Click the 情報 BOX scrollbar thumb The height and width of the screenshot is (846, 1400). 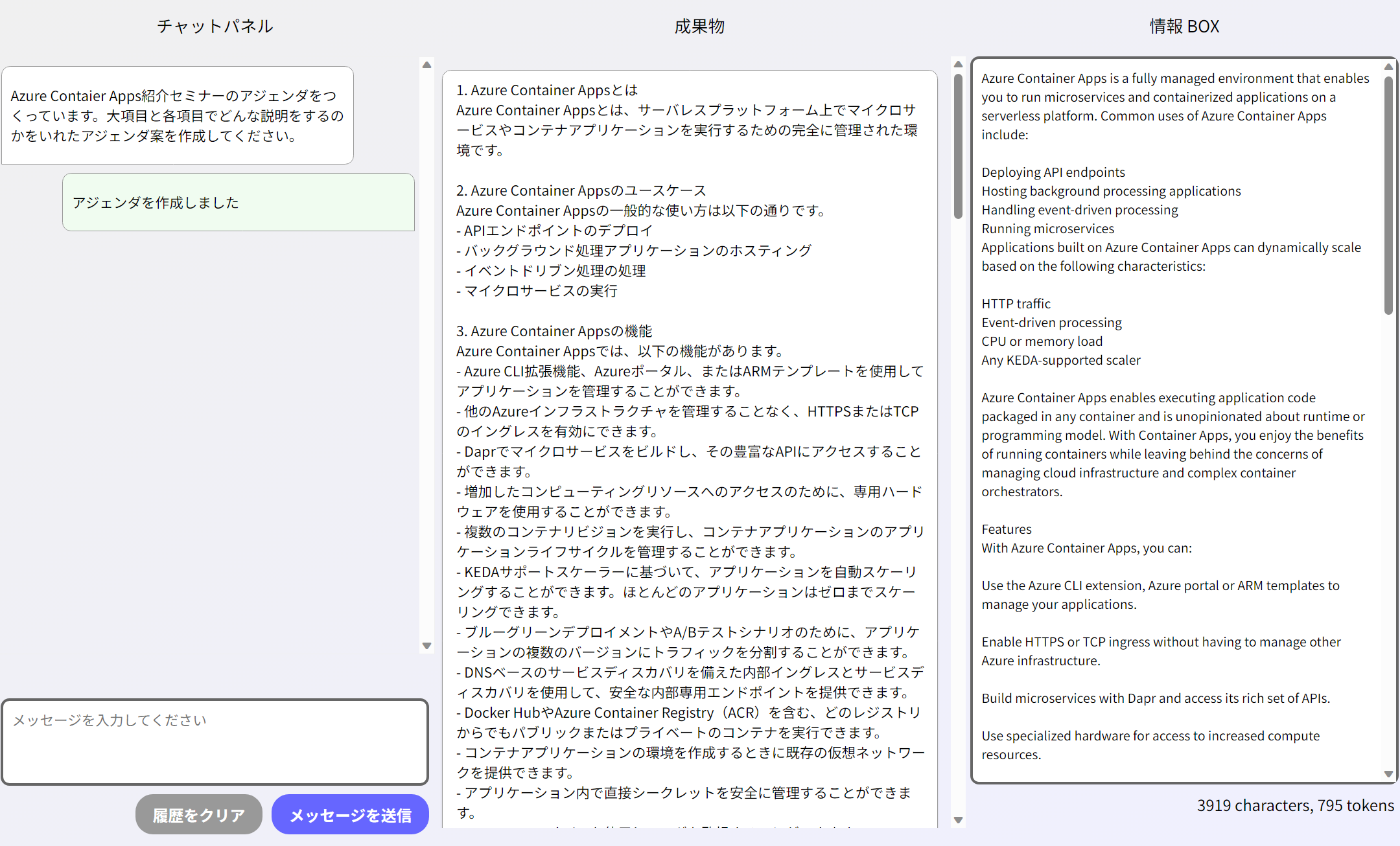click(1388, 194)
